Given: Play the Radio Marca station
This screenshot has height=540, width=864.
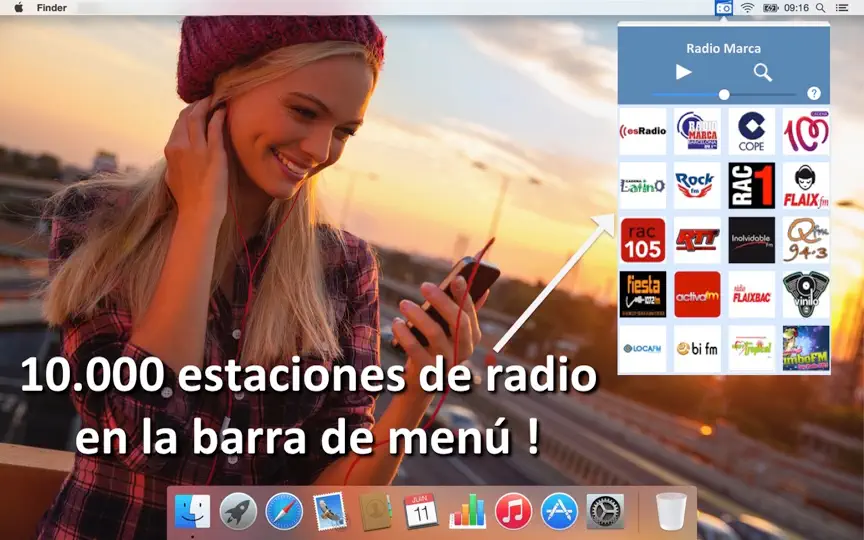Looking at the screenshot, I should pos(683,72).
